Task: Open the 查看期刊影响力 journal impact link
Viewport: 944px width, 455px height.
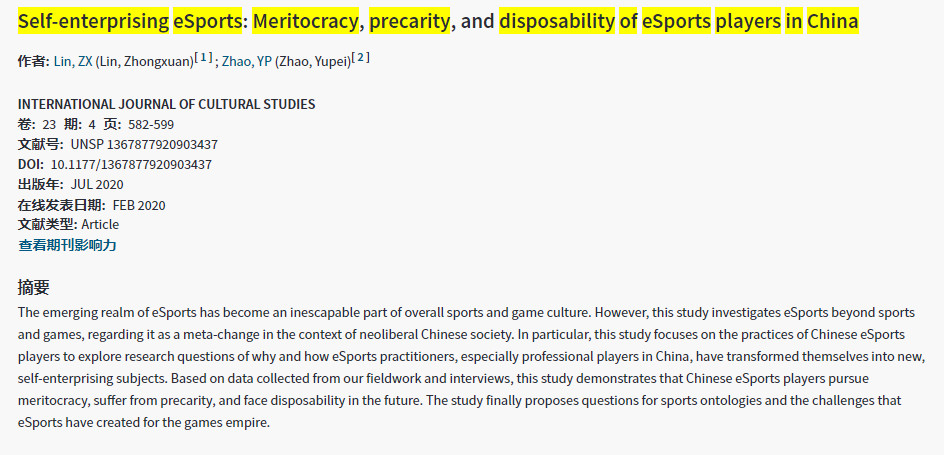Action: (x=67, y=245)
